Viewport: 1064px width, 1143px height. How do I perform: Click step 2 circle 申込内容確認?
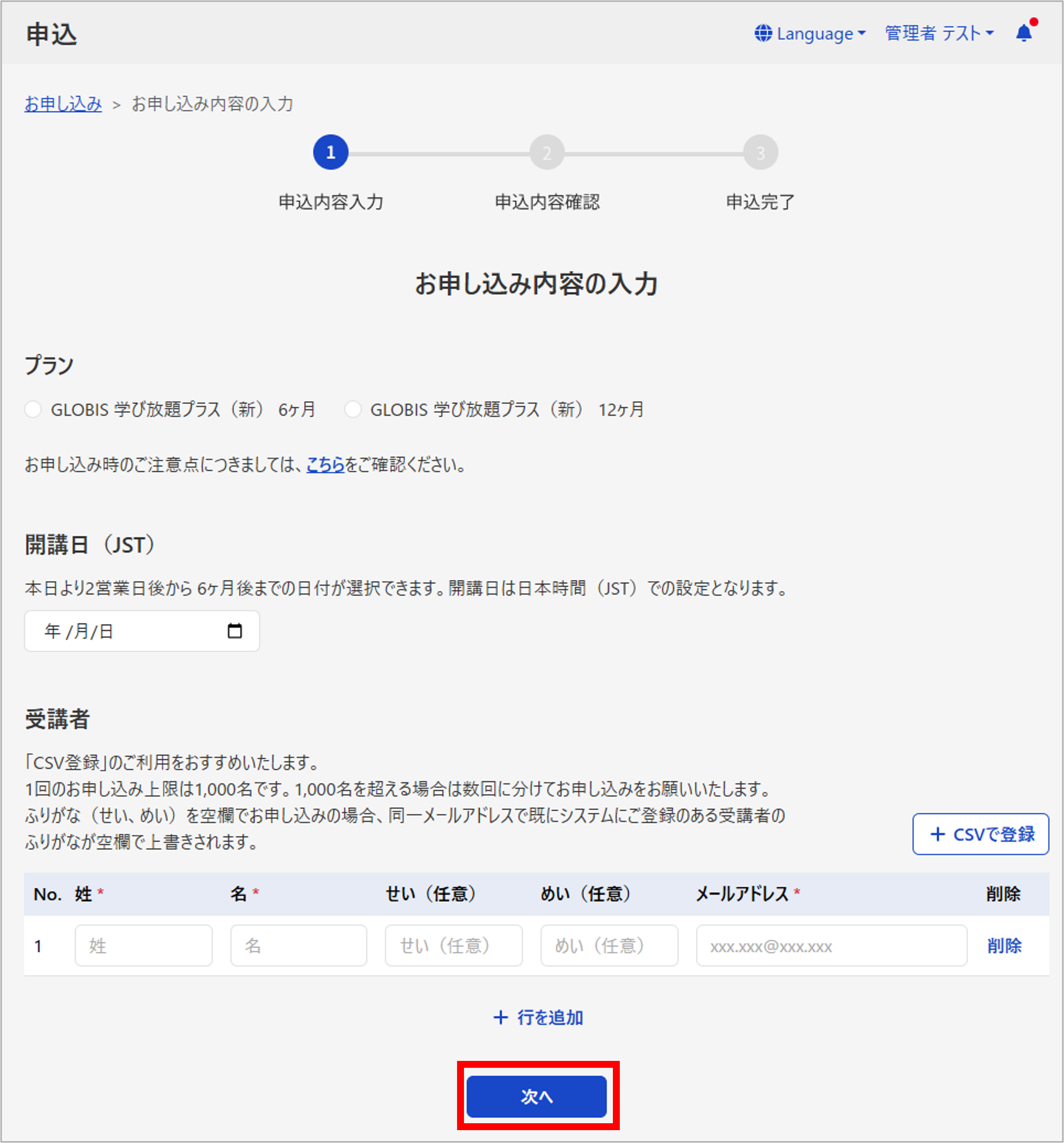pyautogui.click(x=547, y=152)
